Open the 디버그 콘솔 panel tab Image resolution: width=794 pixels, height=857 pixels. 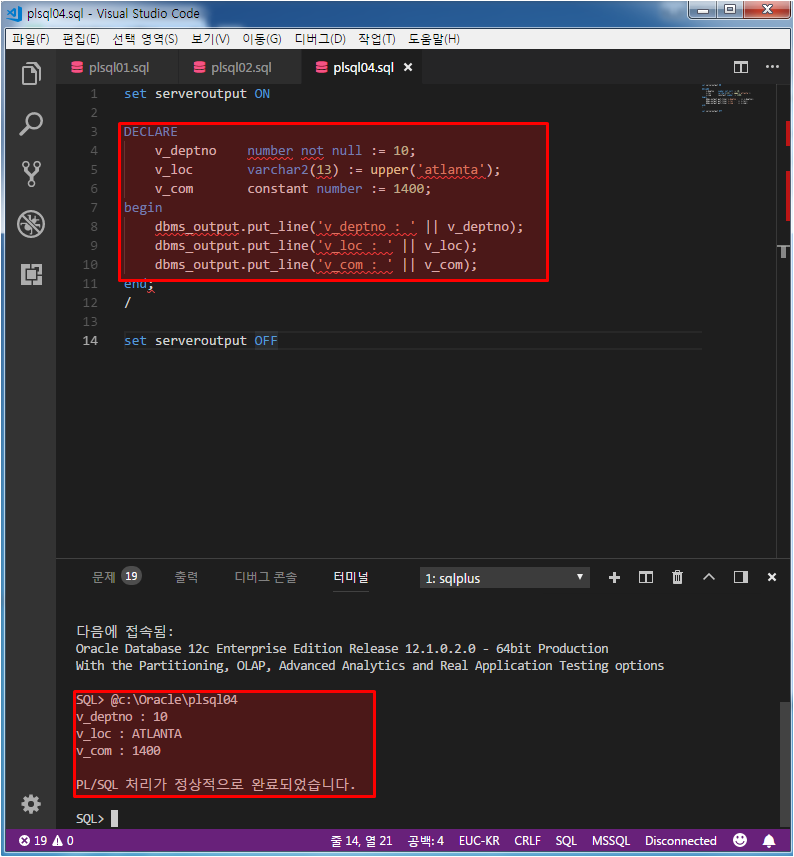pyautogui.click(x=266, y=577)
